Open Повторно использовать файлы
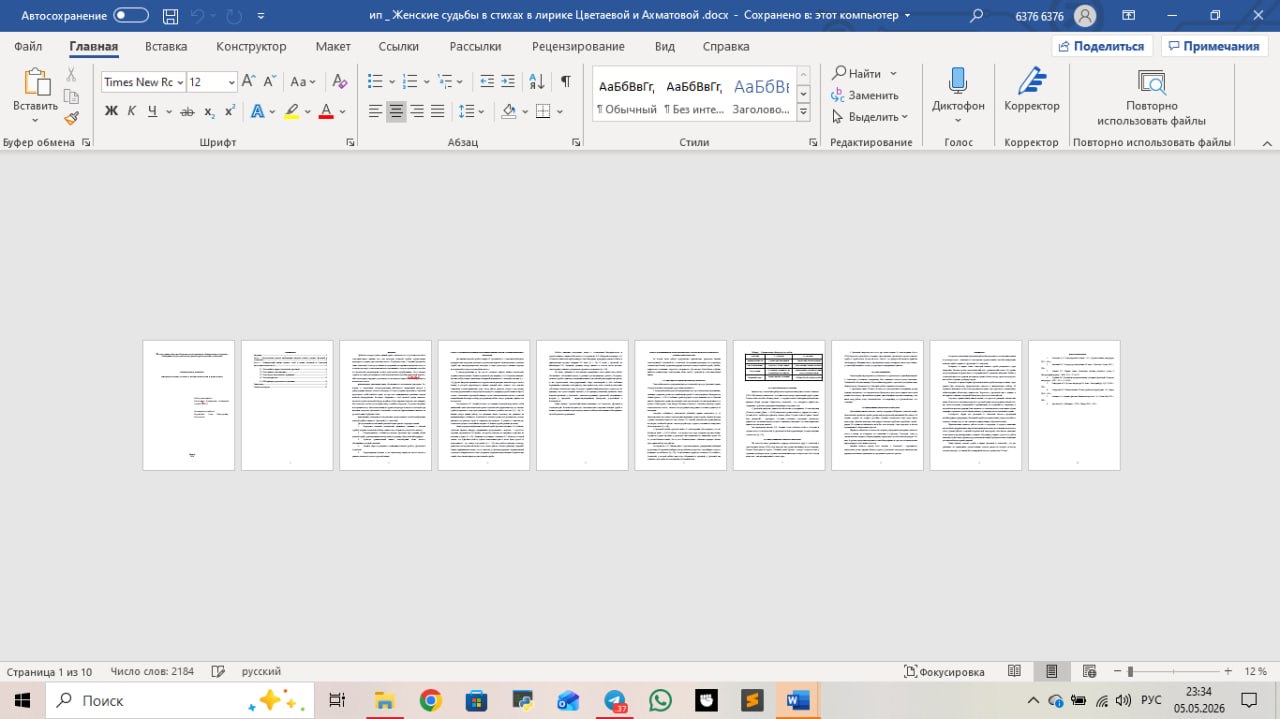The height and width of the screenshot is (719, 1280). (x=1151, y=97)
